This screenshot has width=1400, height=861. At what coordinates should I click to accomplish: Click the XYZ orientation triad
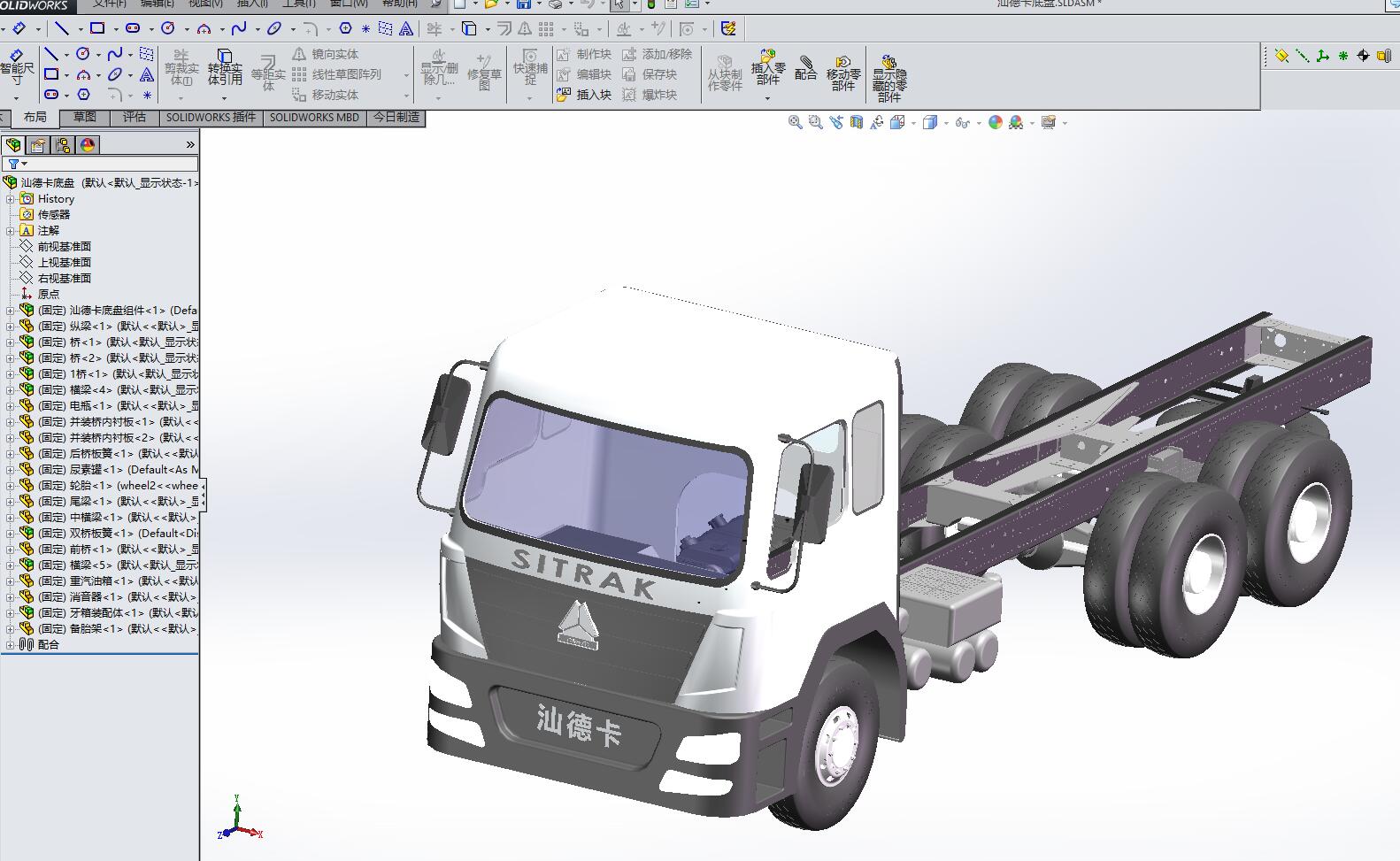point(239,819)
